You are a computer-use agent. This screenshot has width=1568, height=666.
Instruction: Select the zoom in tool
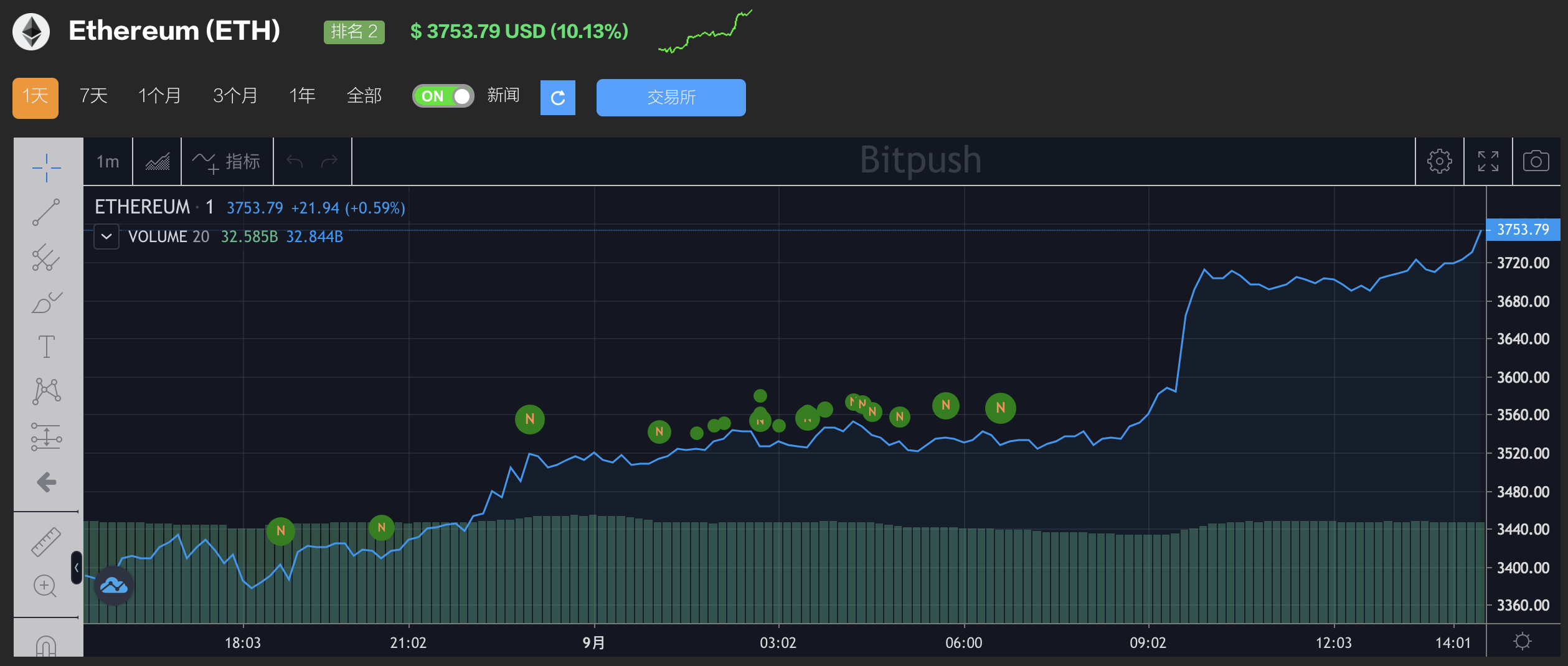coord(45,586)
